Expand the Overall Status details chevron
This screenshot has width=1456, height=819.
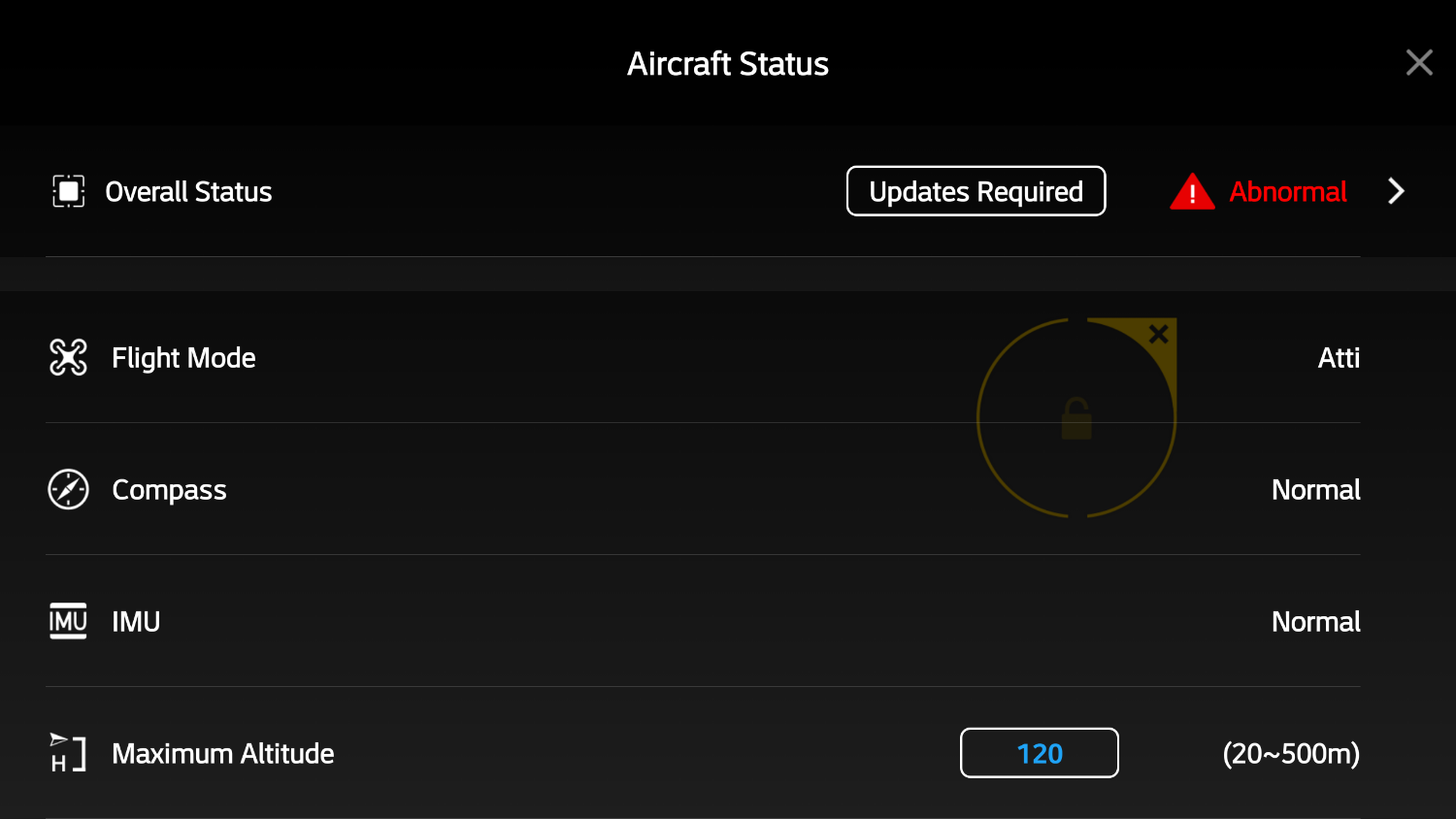(1395, 191)
